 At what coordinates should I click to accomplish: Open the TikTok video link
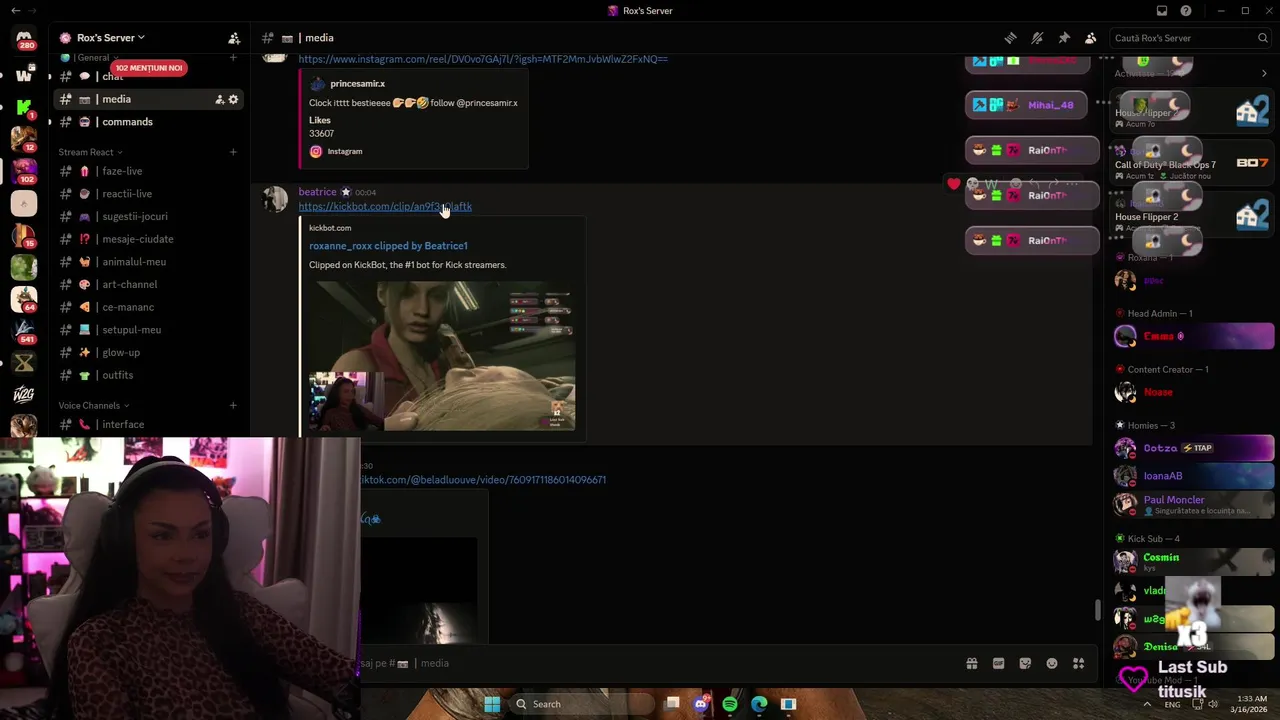click(483, 480)
